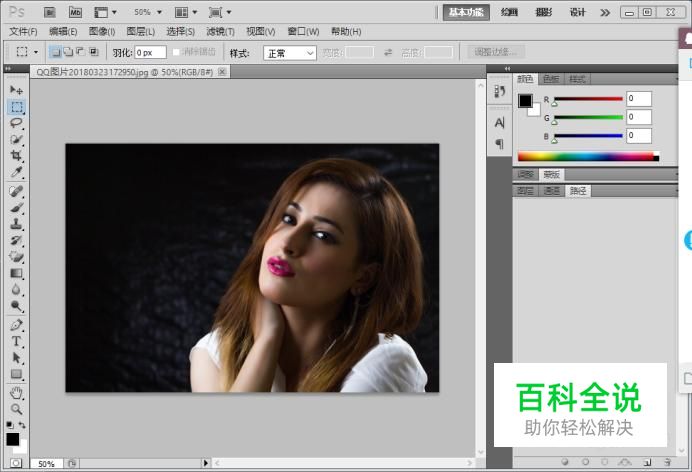Toggle Quick Mask mode
Screen dimensions: 692x472
16,463
